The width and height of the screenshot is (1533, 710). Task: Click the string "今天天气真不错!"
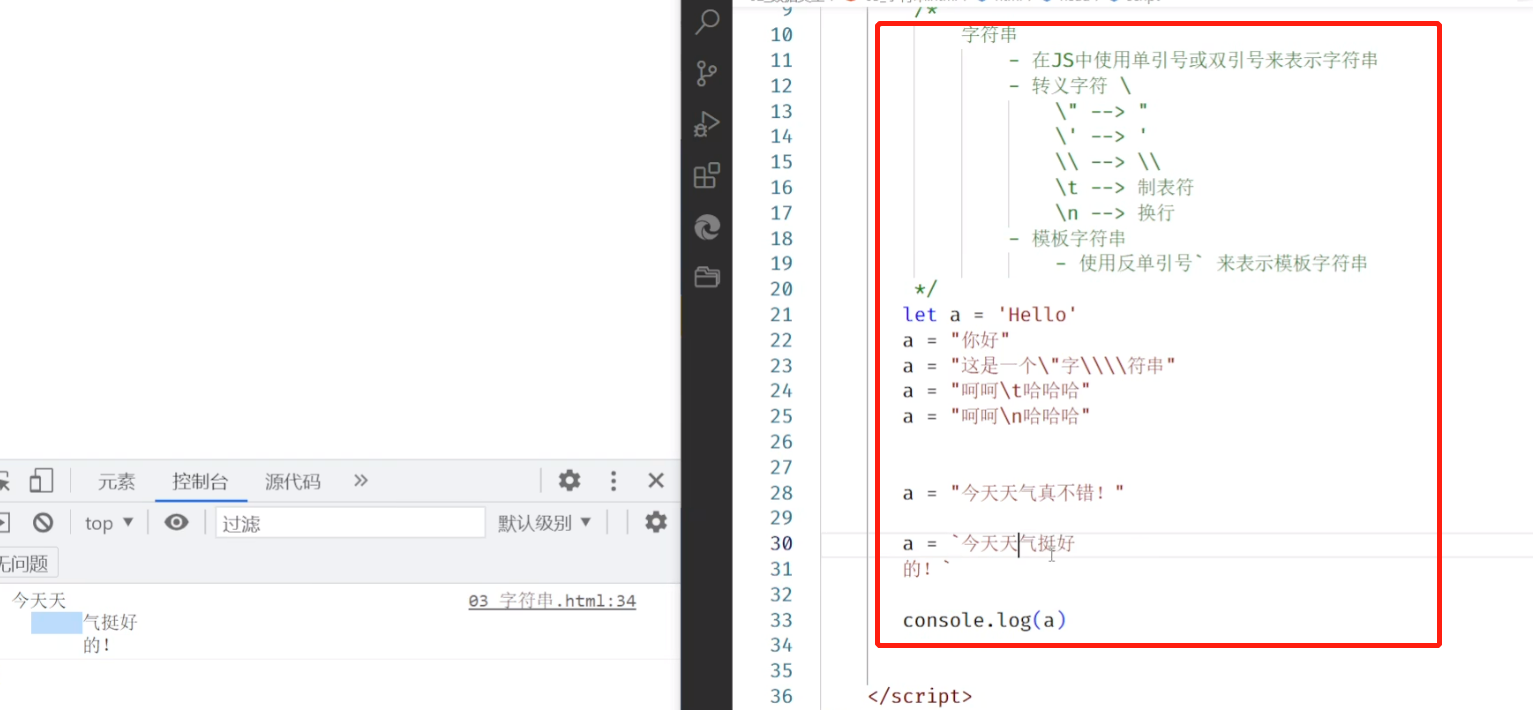pos(1038,492)
